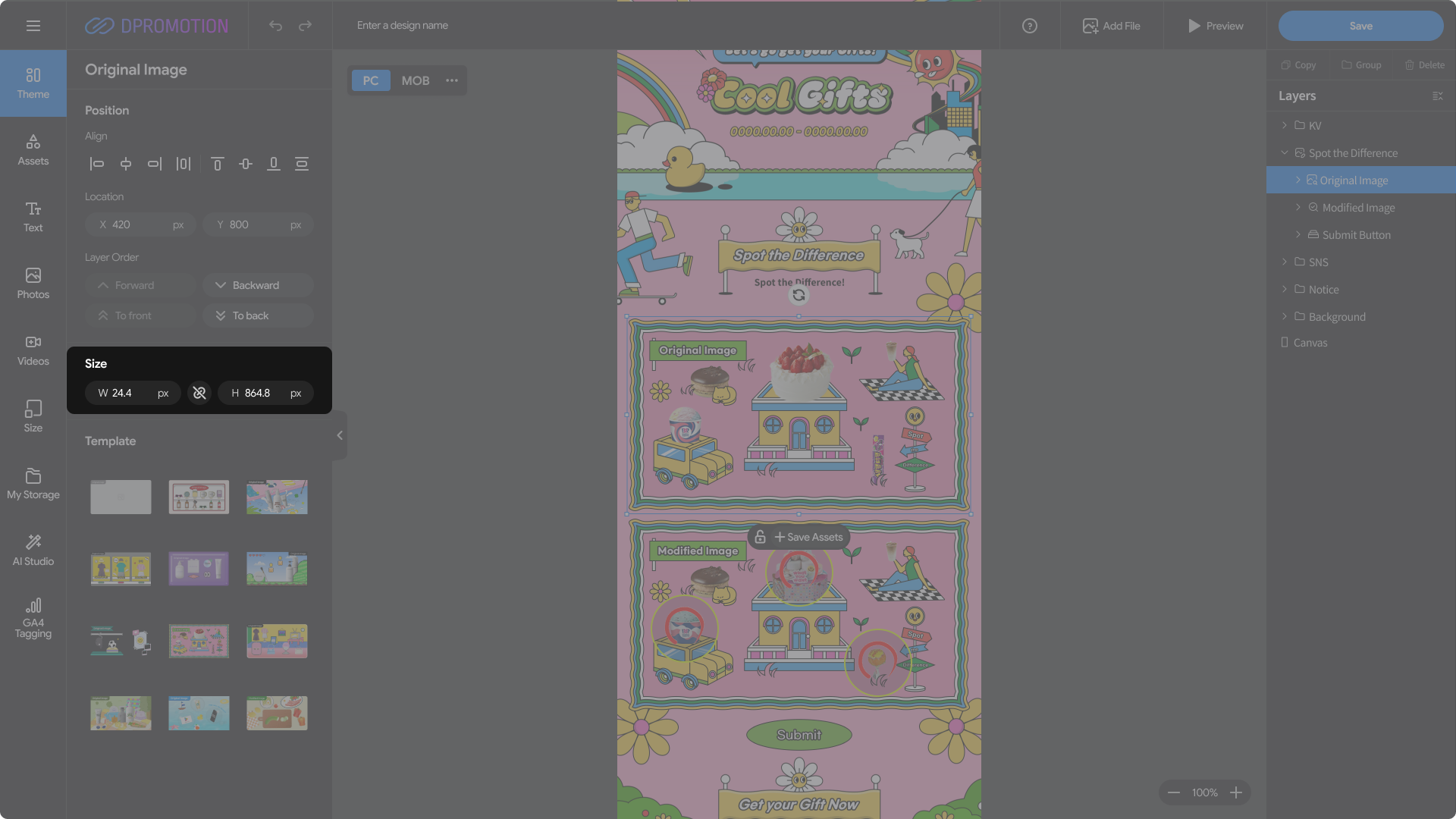Switch to MOB device view
The height and width of the screenshot is (819, 1456).
click(x=415, y=80)
